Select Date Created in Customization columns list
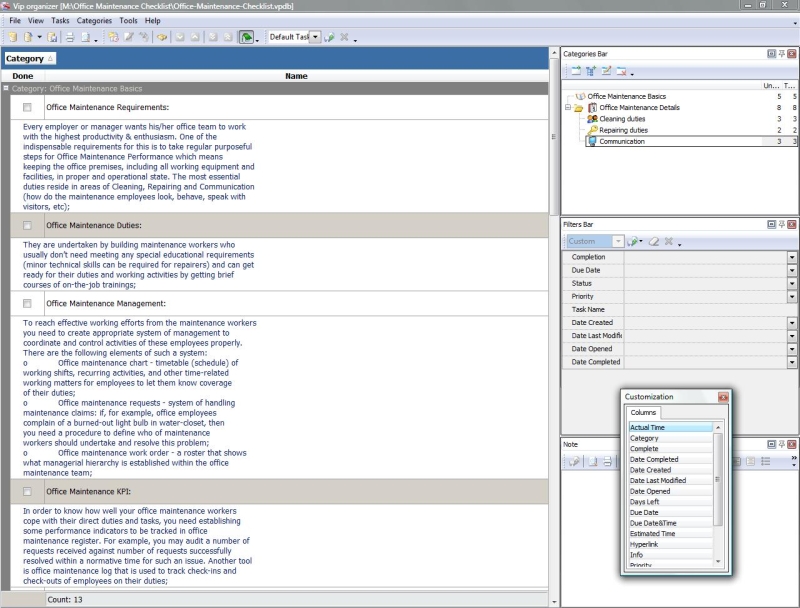 coord(651,470)
